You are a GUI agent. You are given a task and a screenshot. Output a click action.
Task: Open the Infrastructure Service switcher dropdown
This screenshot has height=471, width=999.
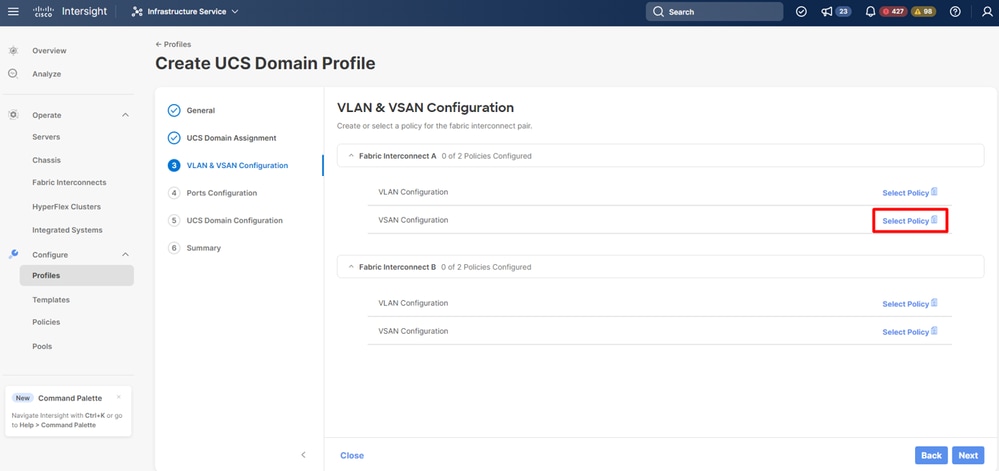185,11
